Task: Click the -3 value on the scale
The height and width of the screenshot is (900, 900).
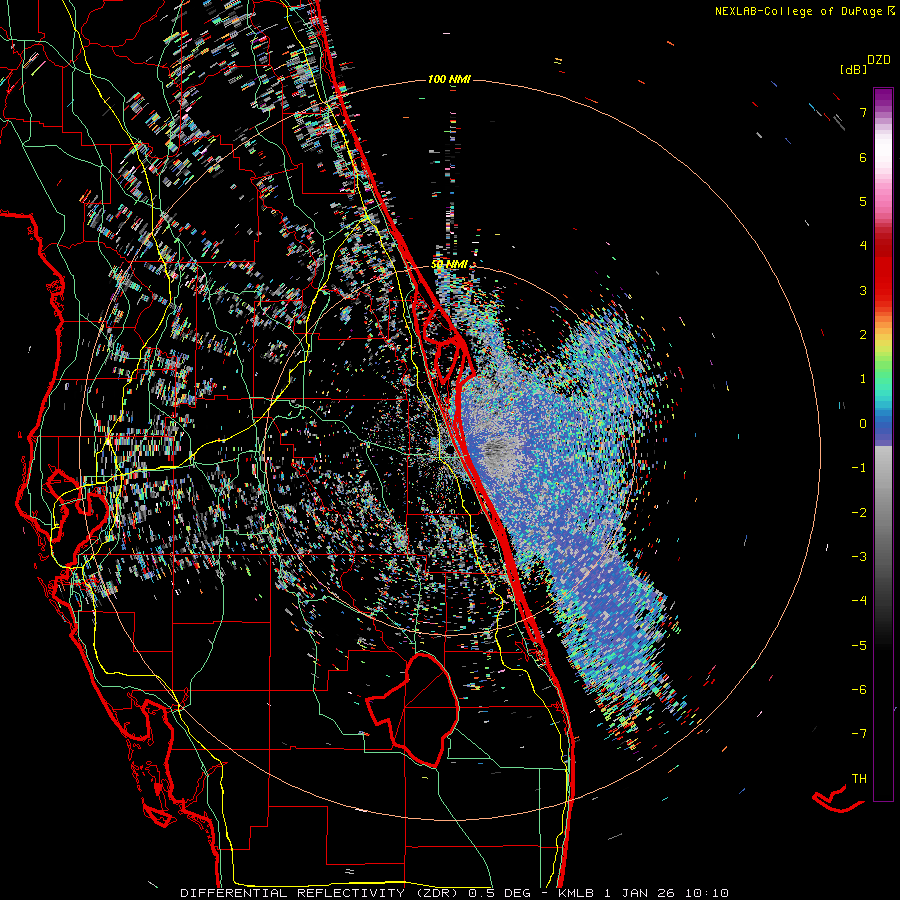Action: 859,556
